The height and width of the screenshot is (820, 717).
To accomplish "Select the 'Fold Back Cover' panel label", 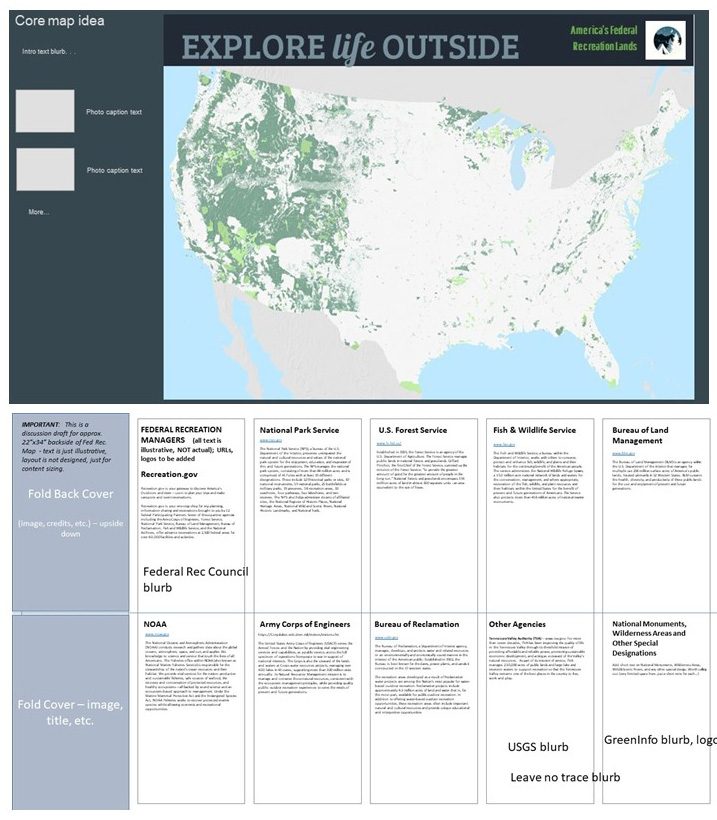I will point(71,494).
